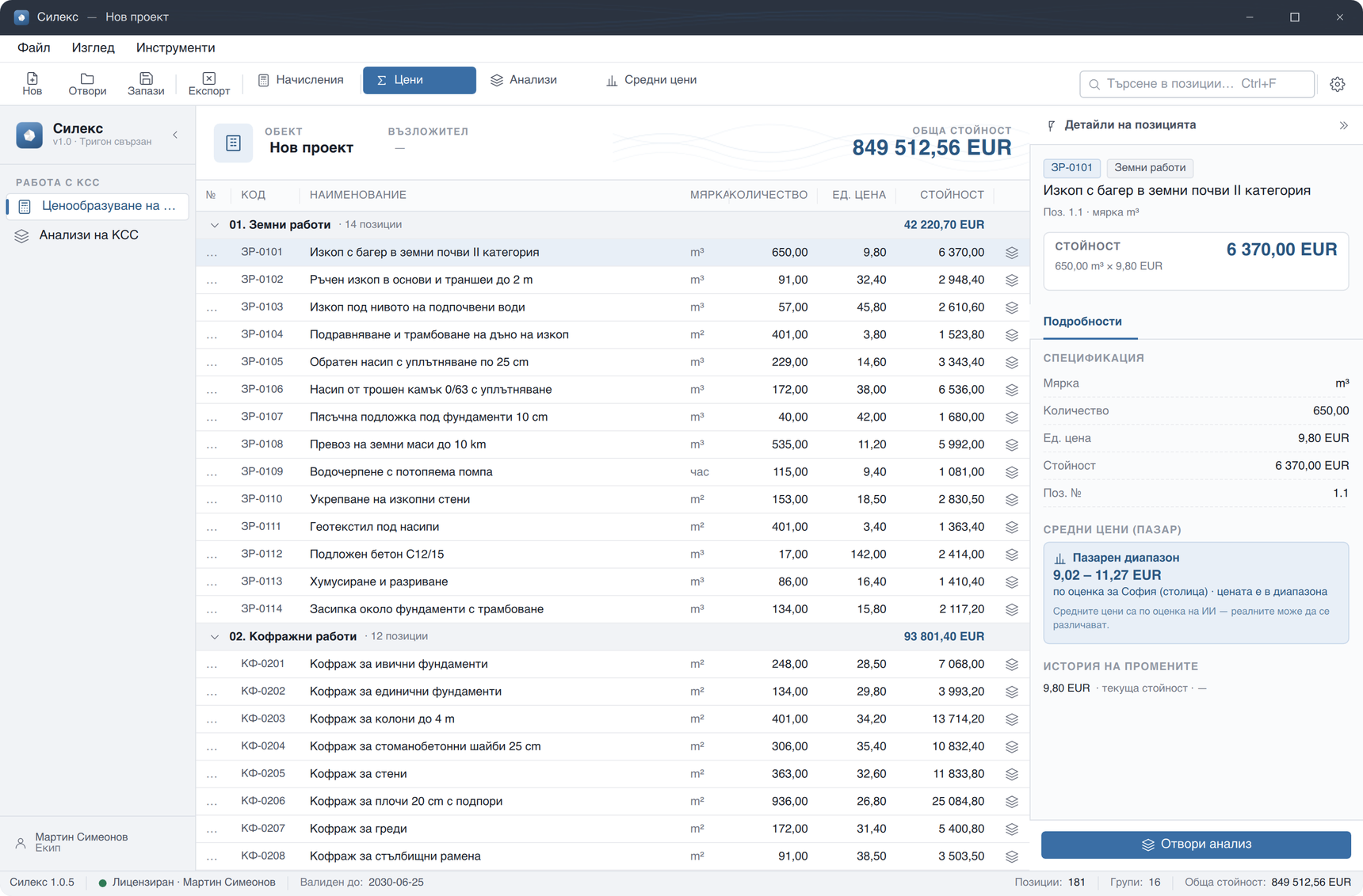Switch to the Средни цени tab
Viewport: 1363px width, 896px height.
[x=651, y=80]
